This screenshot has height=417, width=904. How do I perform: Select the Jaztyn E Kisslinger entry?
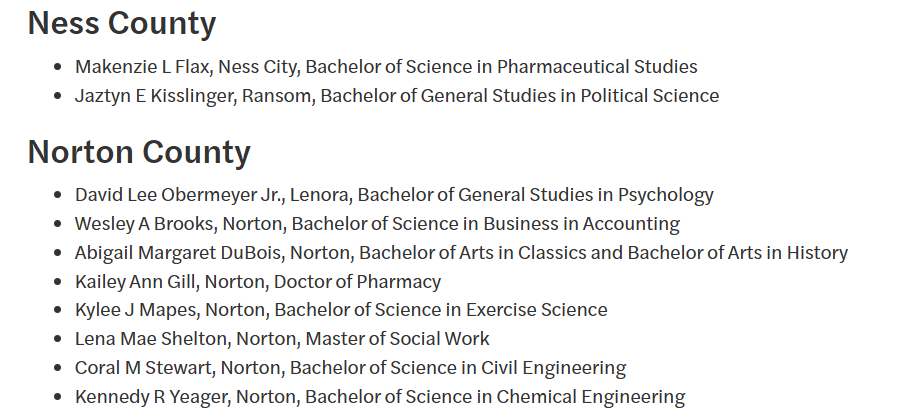click(x=397, y=96)
